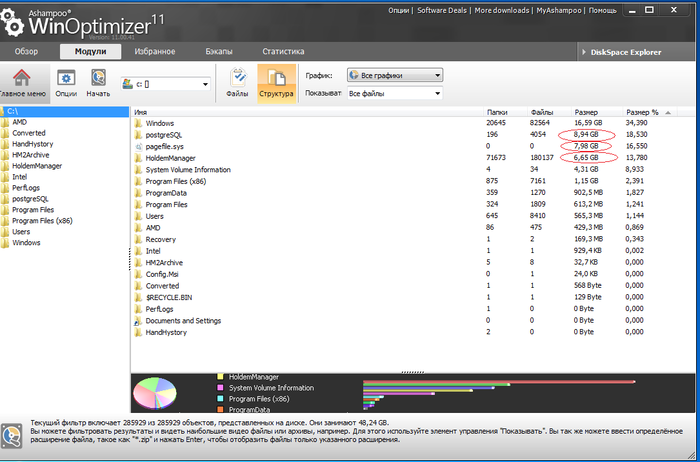Click the disk icon in the status bar

coord(12,435)
